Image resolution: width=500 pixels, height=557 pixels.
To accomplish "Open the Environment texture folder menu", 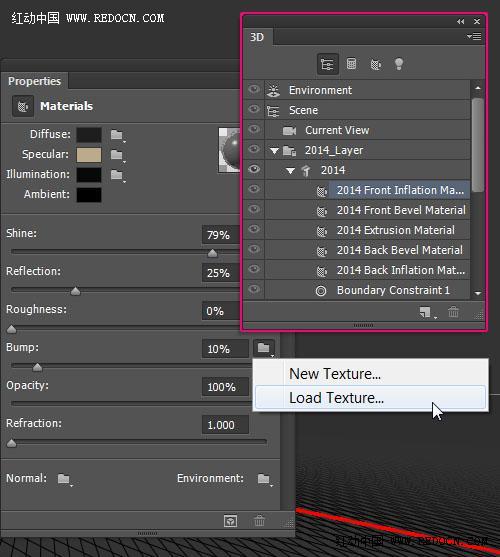I will [x=265, y=479].
